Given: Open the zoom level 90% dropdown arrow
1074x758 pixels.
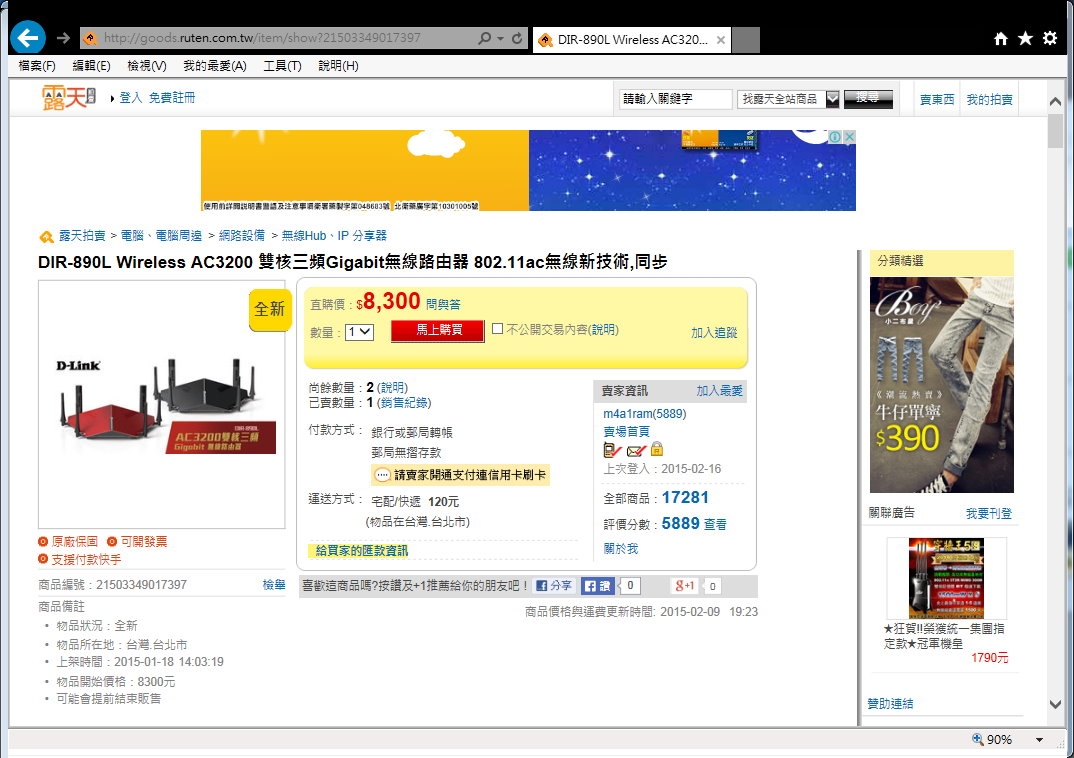Looking at the screenshot, I should click(1039, 740).
